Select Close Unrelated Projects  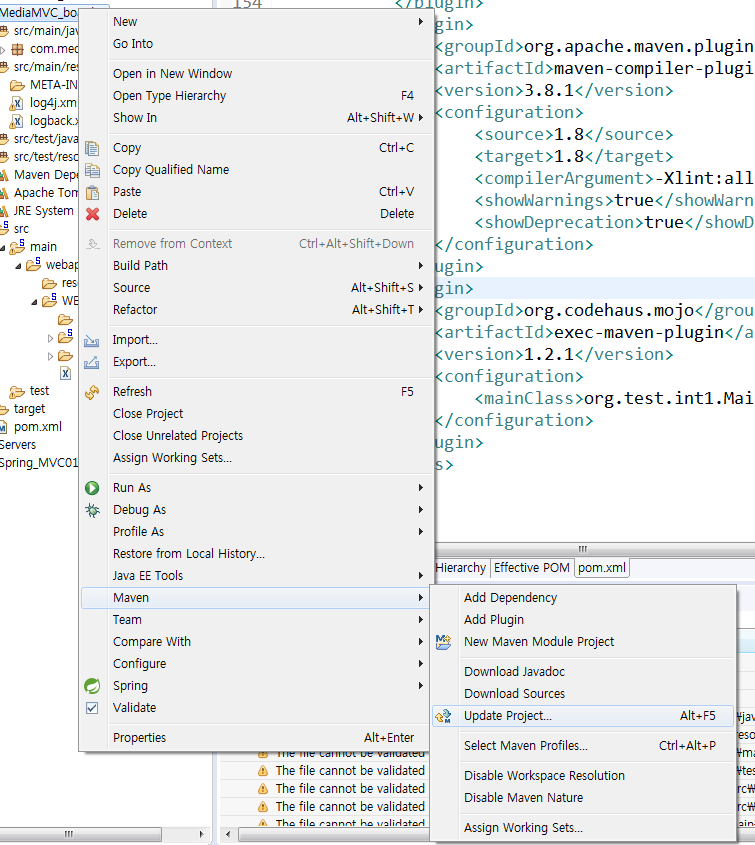(256, 436)
